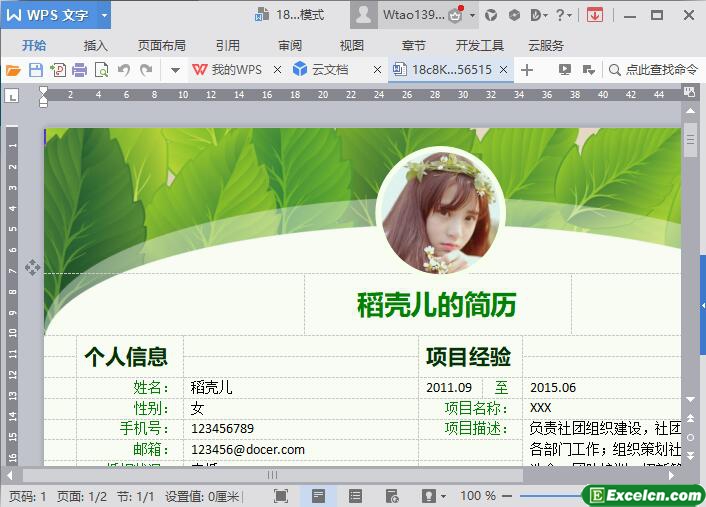Click the user avatar picture

pyautogui.click(x=363, y=15)
